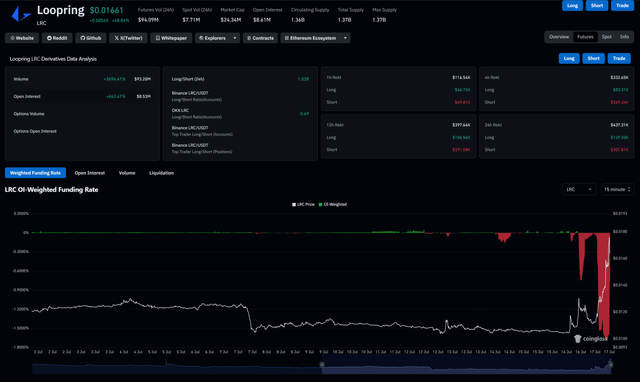Expand the Ethereum Ecosystem dropdown arrow
The image size is (640, 382).
tap(345, 38)
